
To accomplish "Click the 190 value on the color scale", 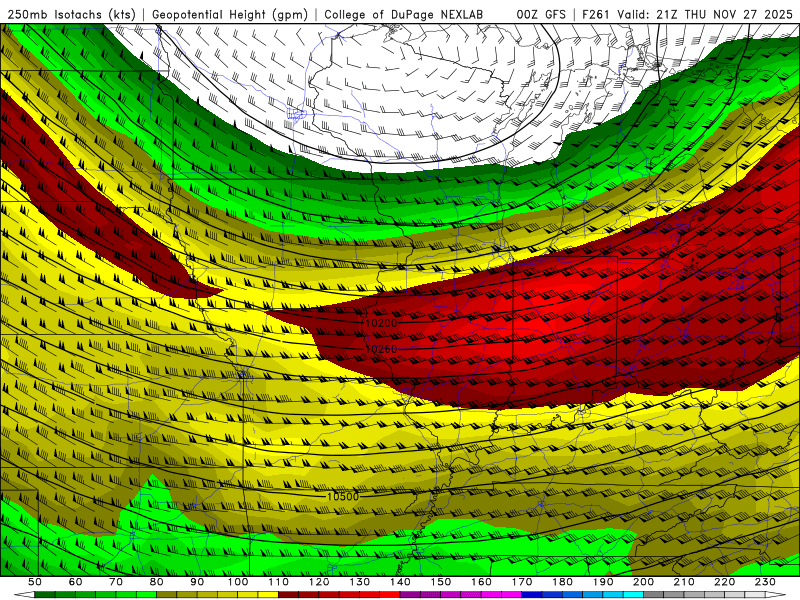I will [x=603, y=582].
